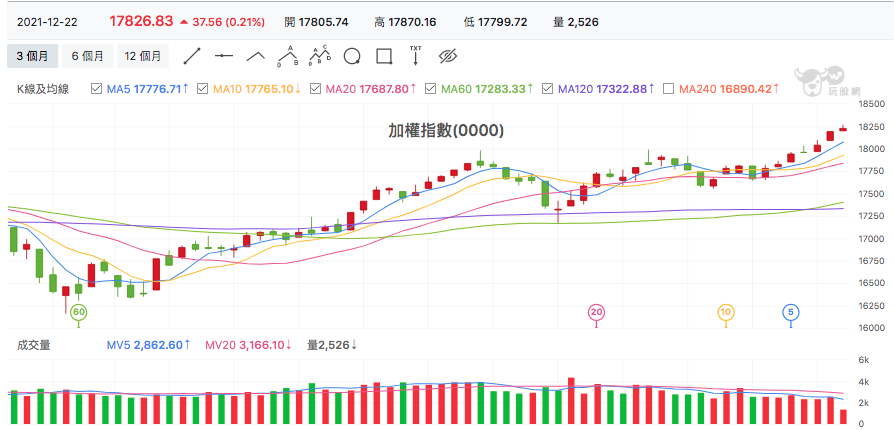
Task: Uncheck the MA20 moving average checkbox
Action: coord(315,89)
